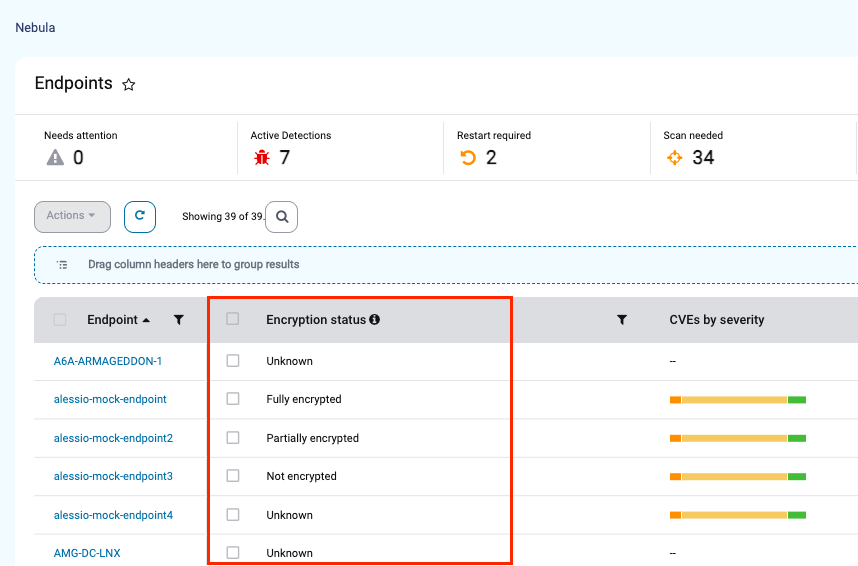Click the Endpoint column header

(112, 320)
